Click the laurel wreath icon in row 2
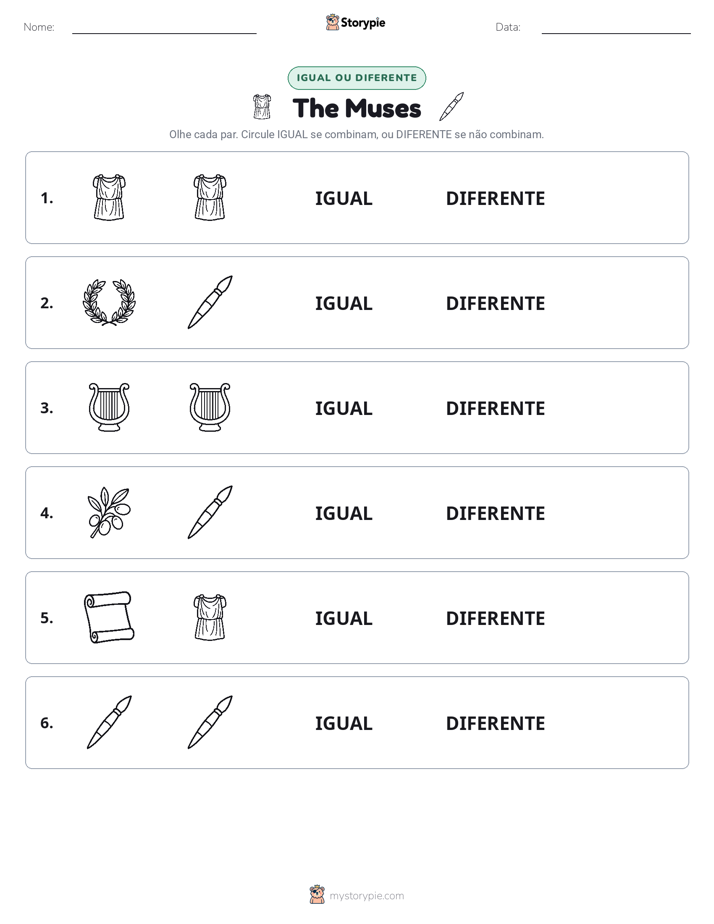The image size is (714, 924). click(x=109, y=302)
